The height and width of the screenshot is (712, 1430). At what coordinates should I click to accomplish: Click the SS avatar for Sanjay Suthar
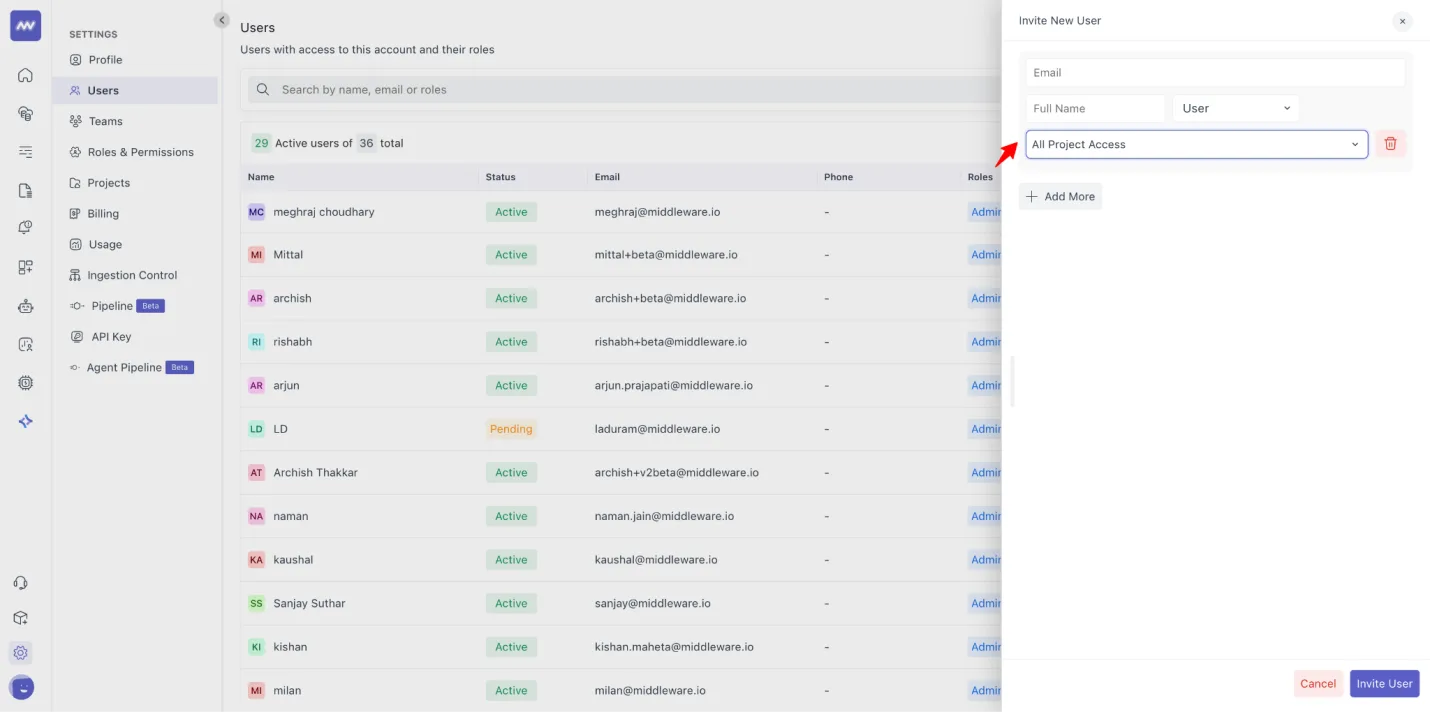256,603
